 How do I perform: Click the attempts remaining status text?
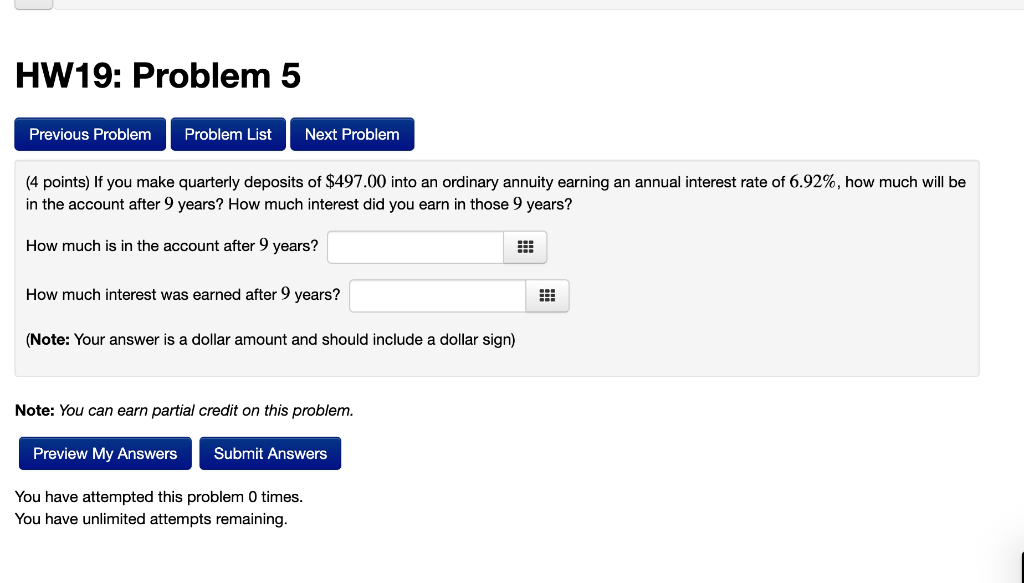pyautogui.click(x=150, y=518)
